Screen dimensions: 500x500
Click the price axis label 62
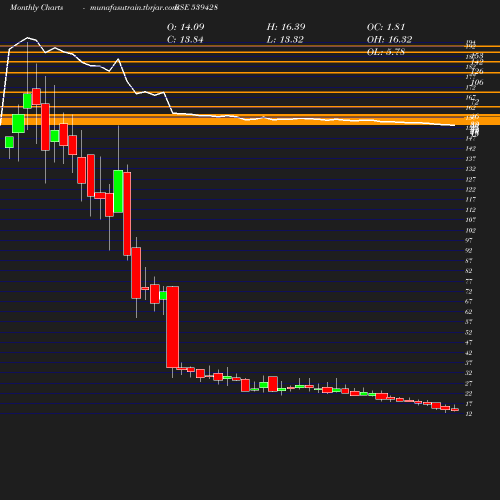[469, 312]
